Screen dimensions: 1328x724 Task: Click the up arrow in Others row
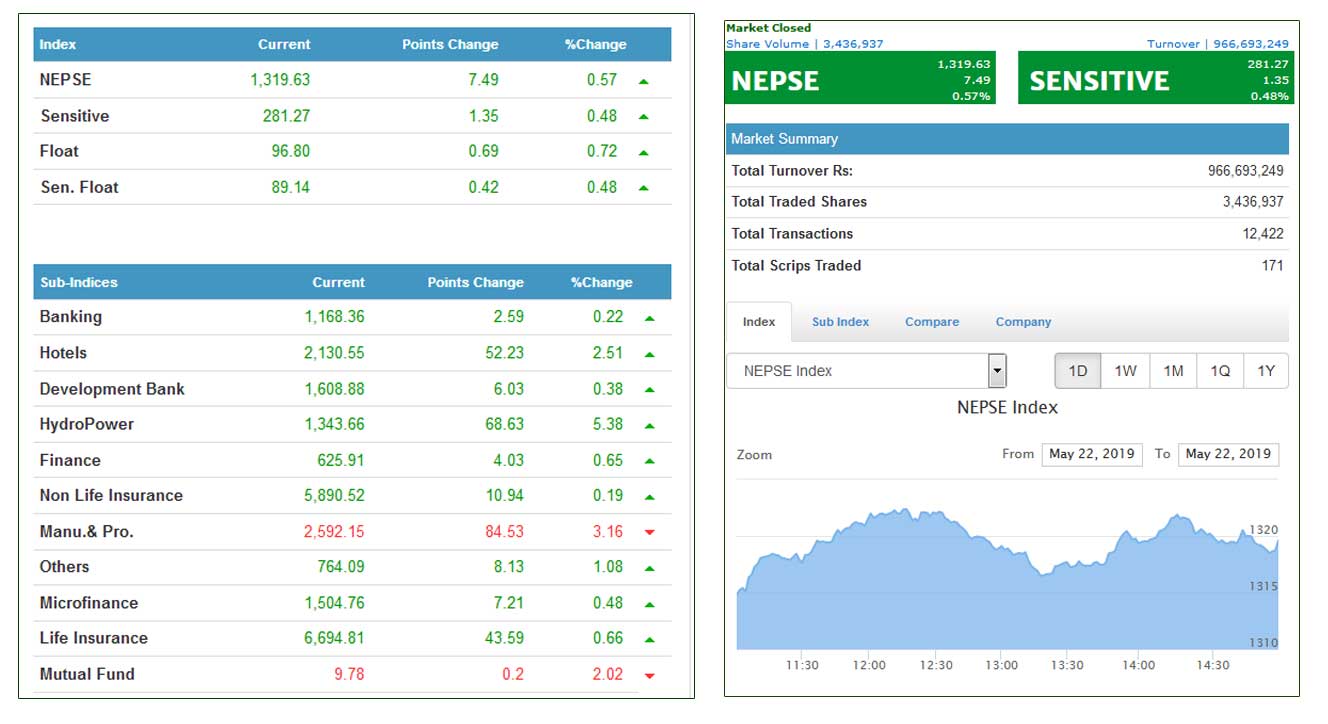[650, 568]
